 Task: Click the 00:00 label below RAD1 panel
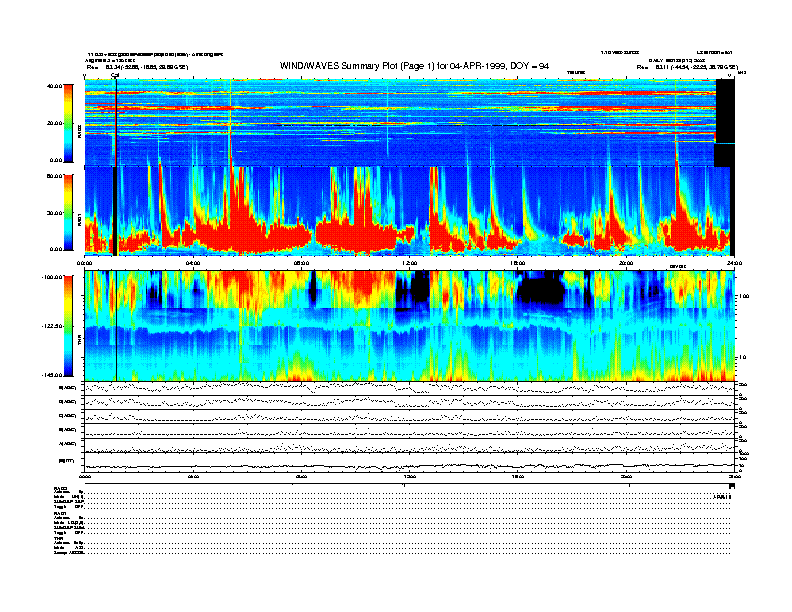(84, 263)
